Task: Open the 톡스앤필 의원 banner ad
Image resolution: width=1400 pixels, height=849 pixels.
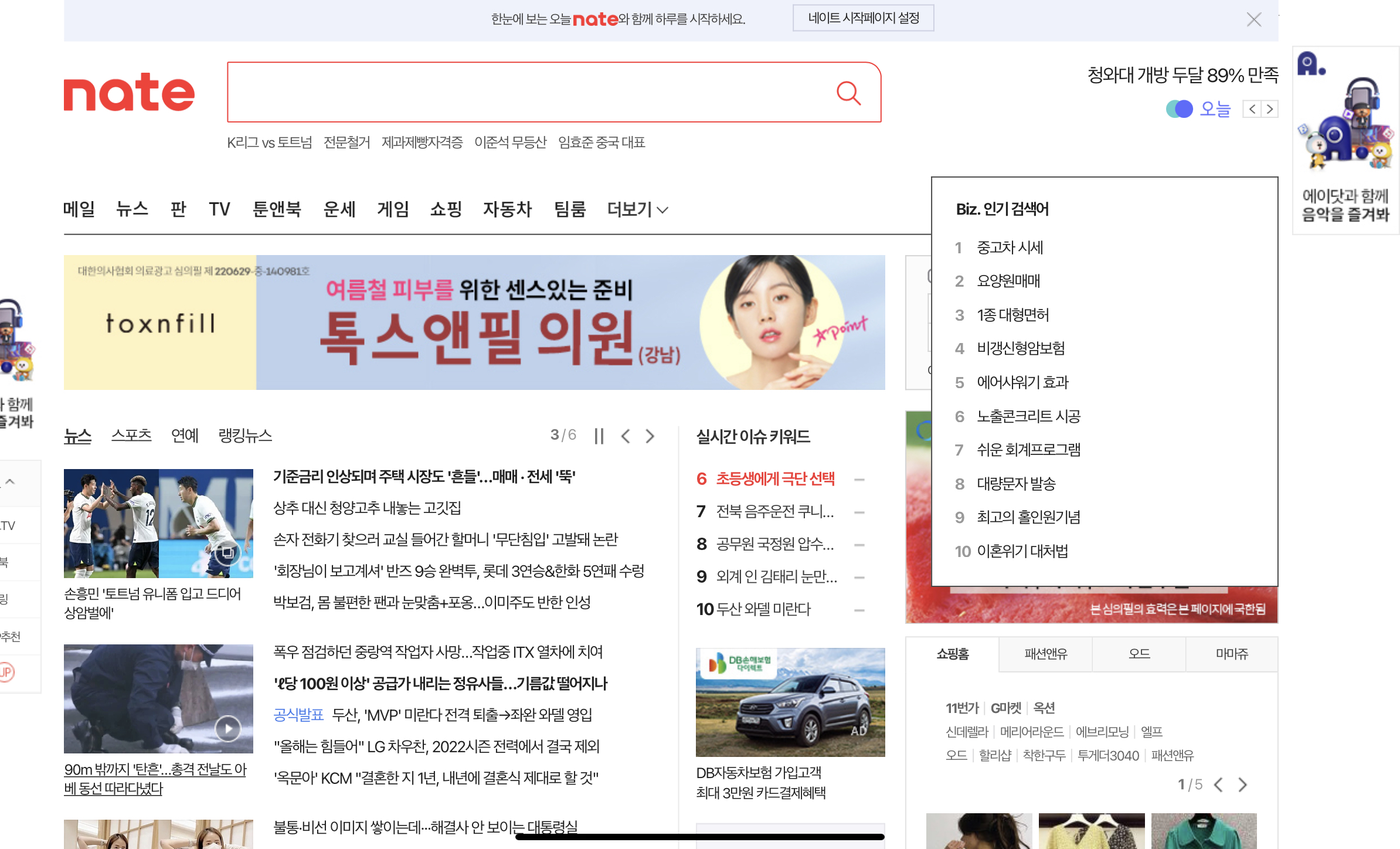Action: click(474, 322)
